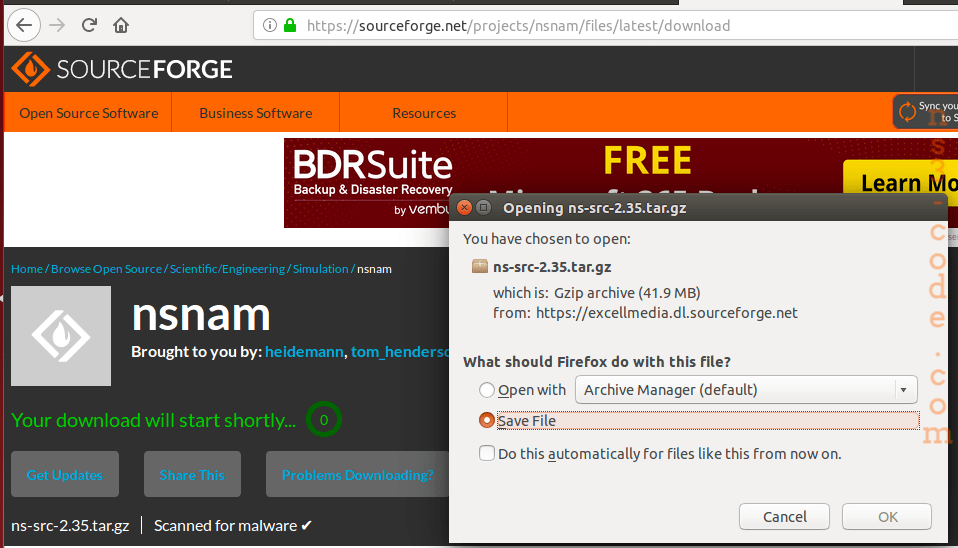
Task: Open the Resources menu
Action: pos(424,113)
